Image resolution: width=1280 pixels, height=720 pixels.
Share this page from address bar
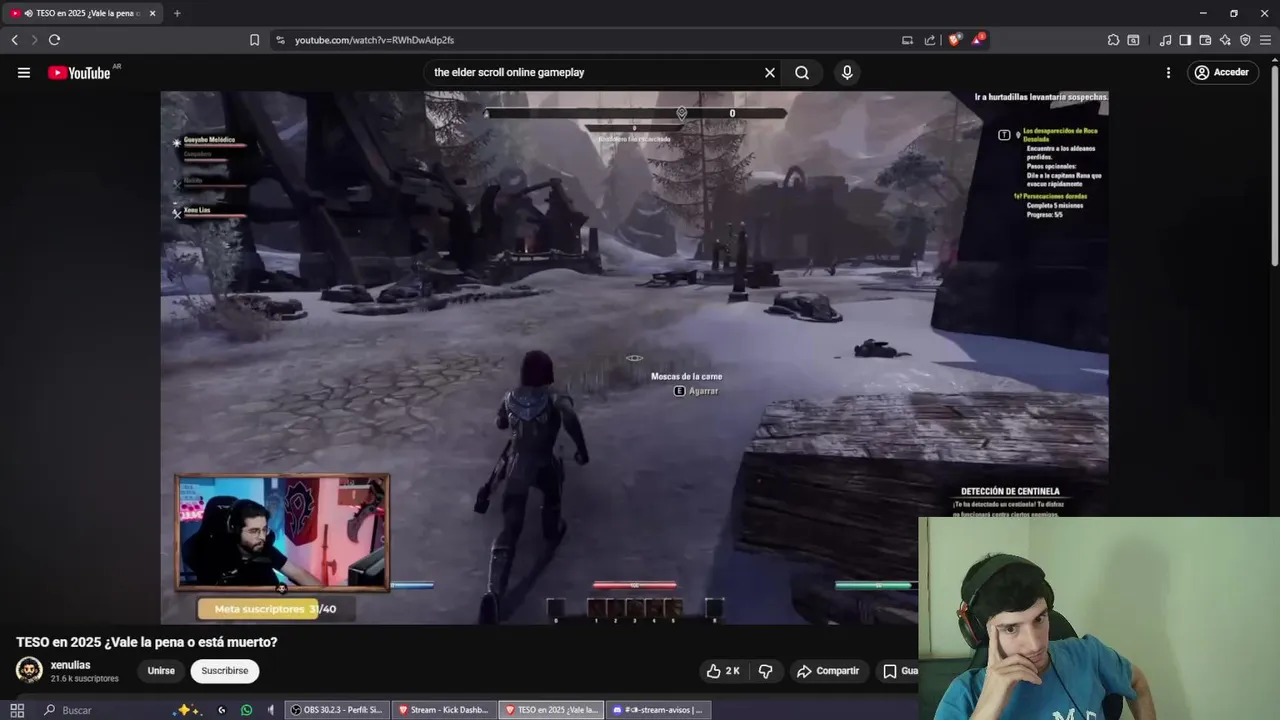[930, 40]
